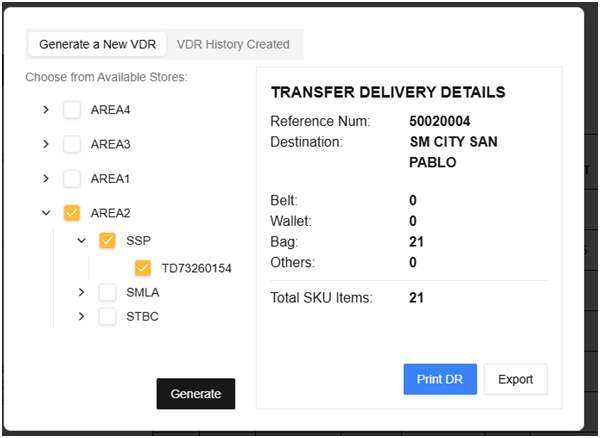
Task: Uncheck the AREA2 checkbox
Action: tap(72, 212)
